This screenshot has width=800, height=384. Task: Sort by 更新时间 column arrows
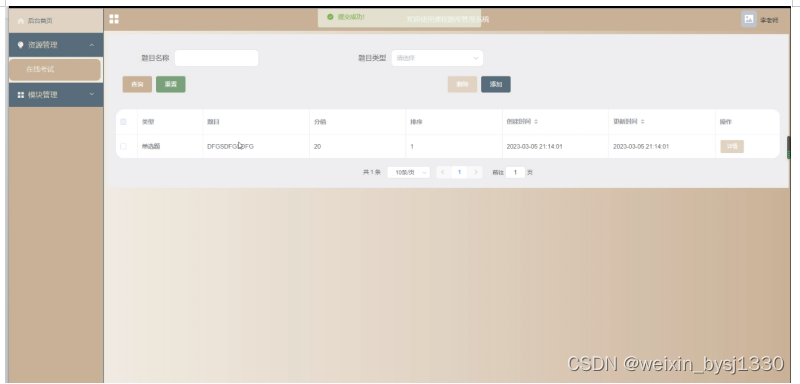642,122
